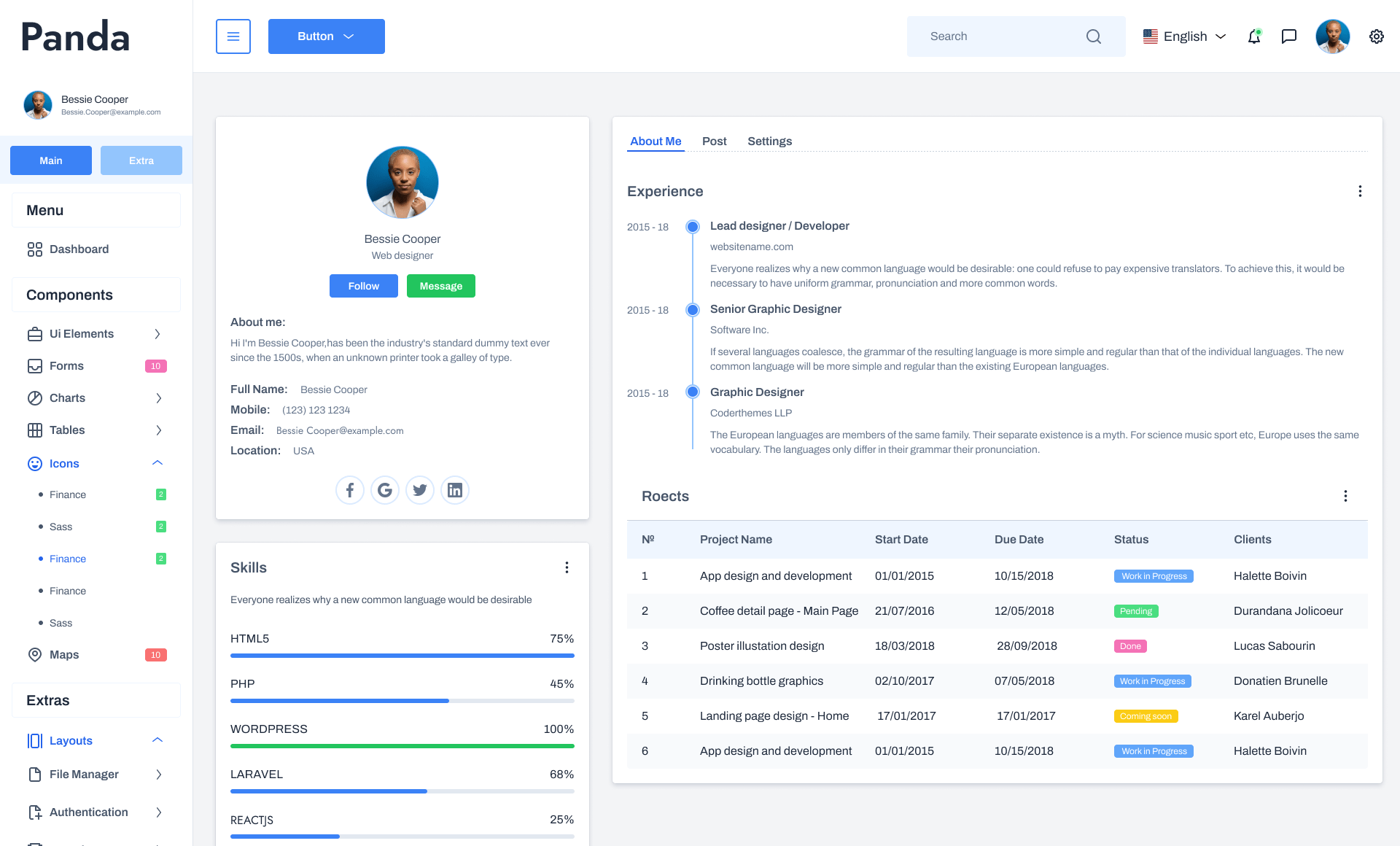This screenshot has height=846, width=1400.
Task: Click the hamburger menu toggle icon
Action: point(233,36)
